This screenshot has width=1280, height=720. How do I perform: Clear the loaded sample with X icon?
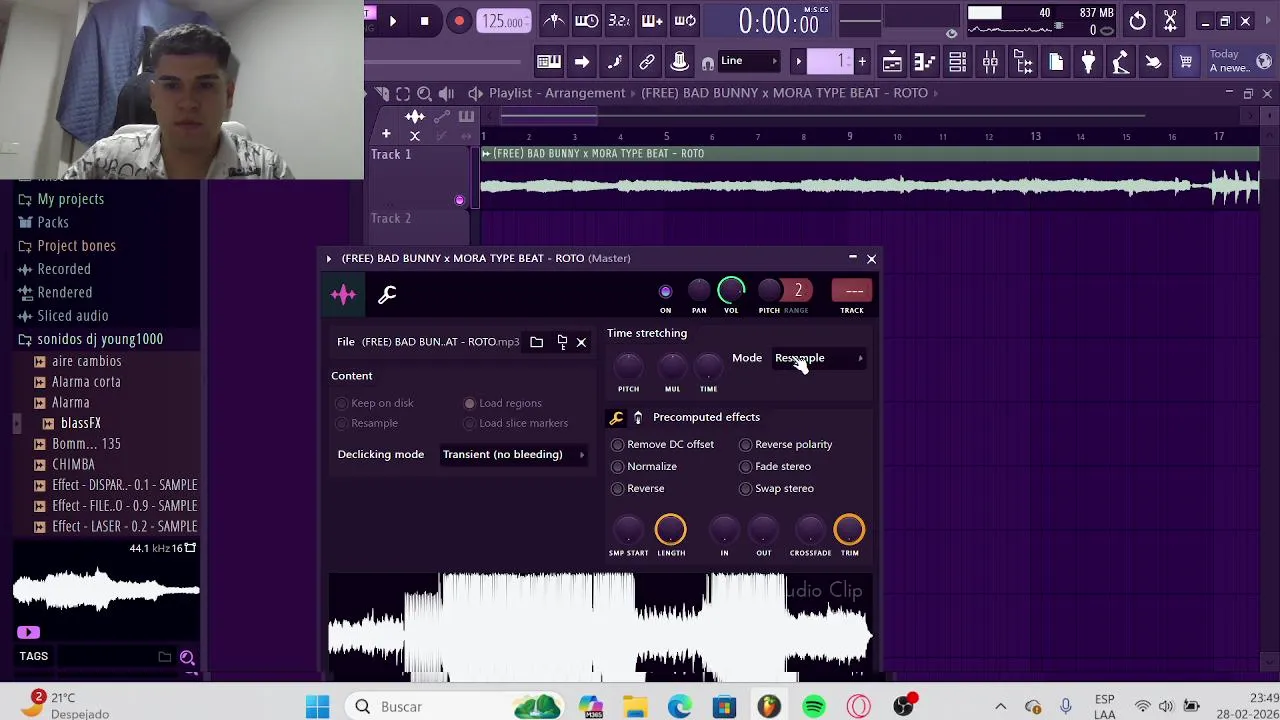(581, 343)
